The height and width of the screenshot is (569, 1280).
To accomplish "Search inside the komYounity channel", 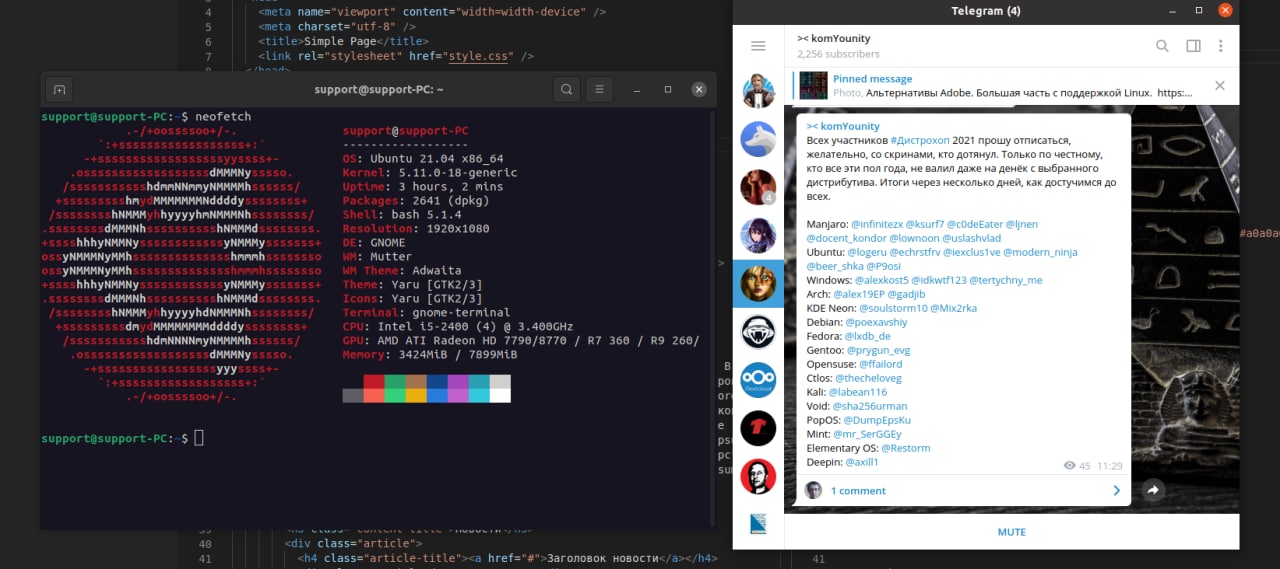I will tap(1162, 46).
